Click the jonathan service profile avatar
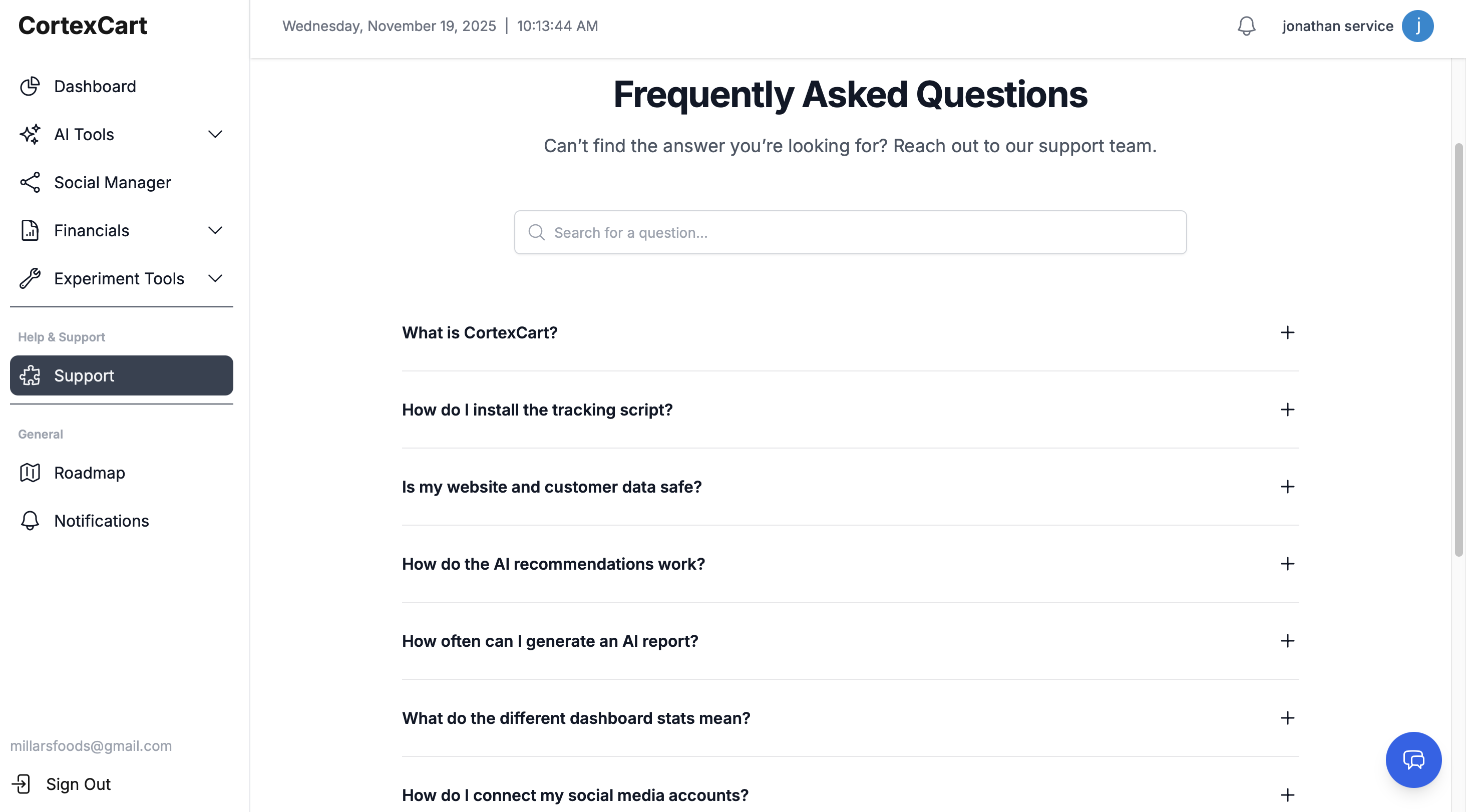Image resolution: width=1466 pixels, height=812 pixels. click(x=1418, y=26)
